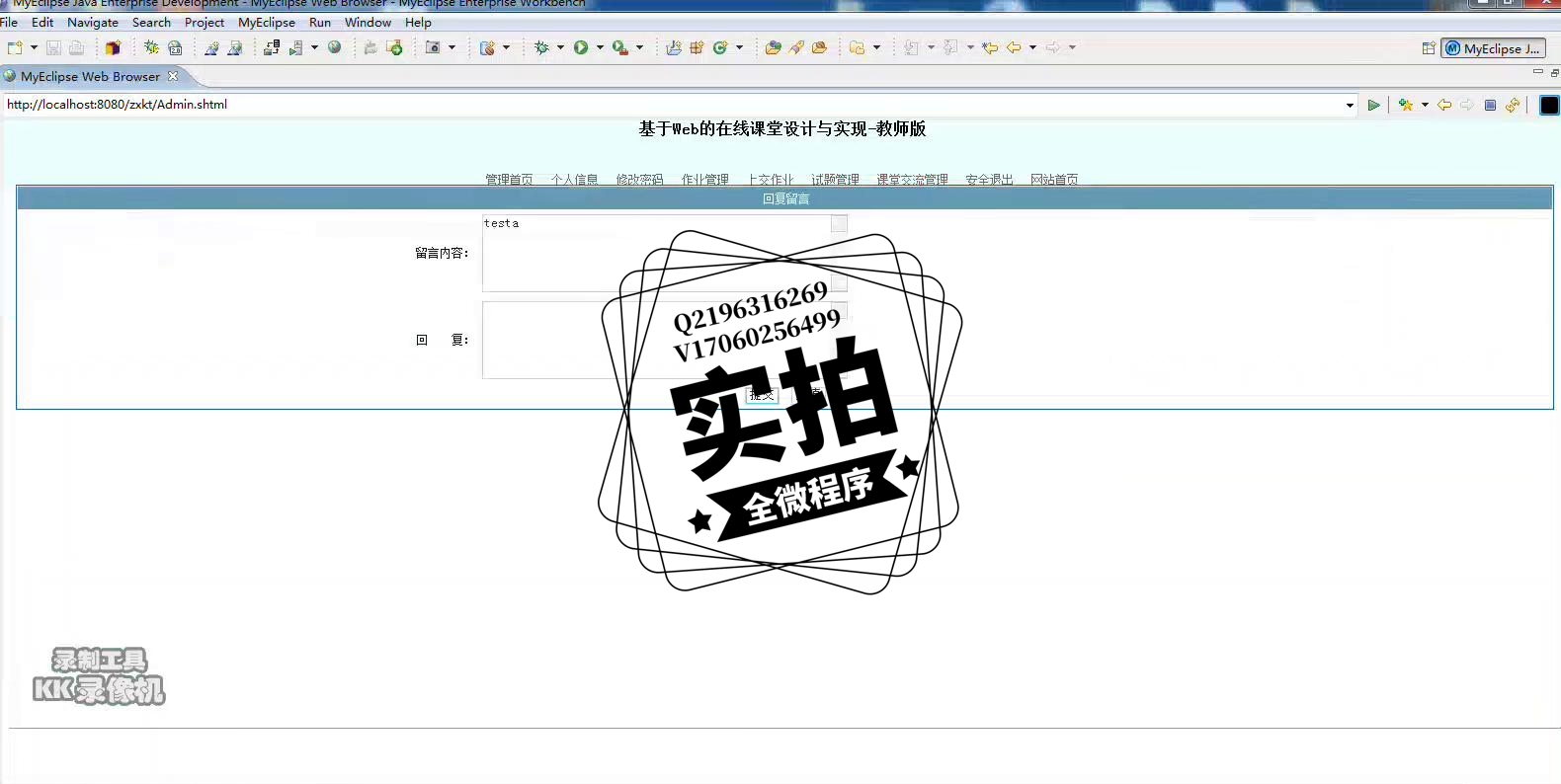Click the 安全退出 logout link

(x=989, y=180)
